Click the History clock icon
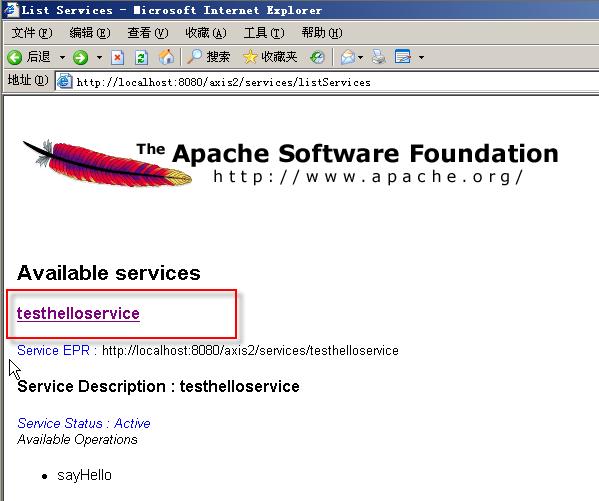 pyautogui.click(x=317, y=57)
